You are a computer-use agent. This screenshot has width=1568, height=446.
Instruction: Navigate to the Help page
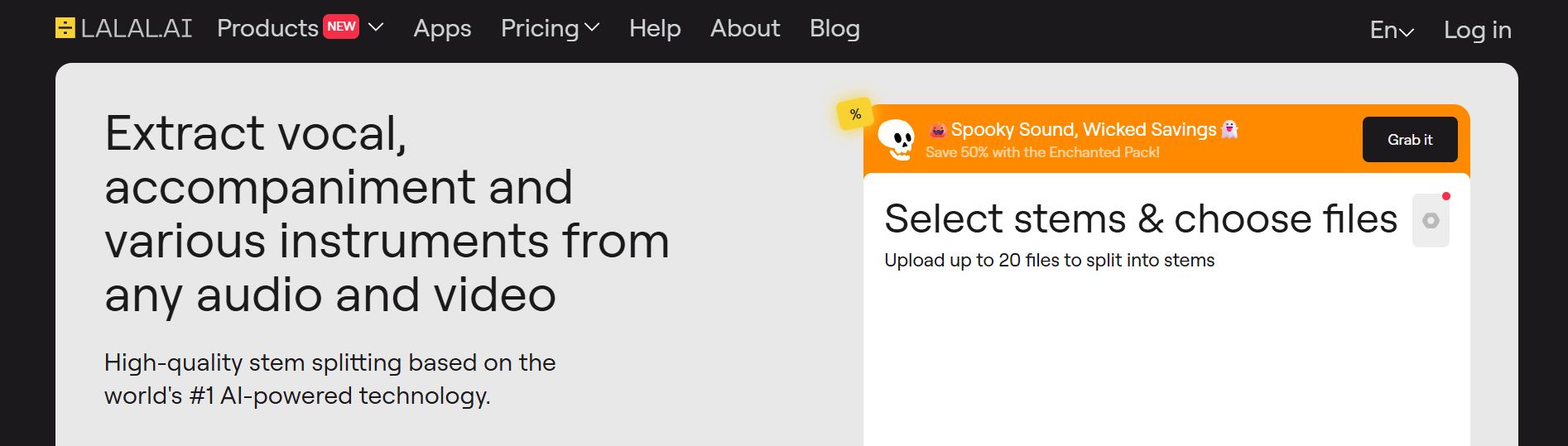coord(655,28)
